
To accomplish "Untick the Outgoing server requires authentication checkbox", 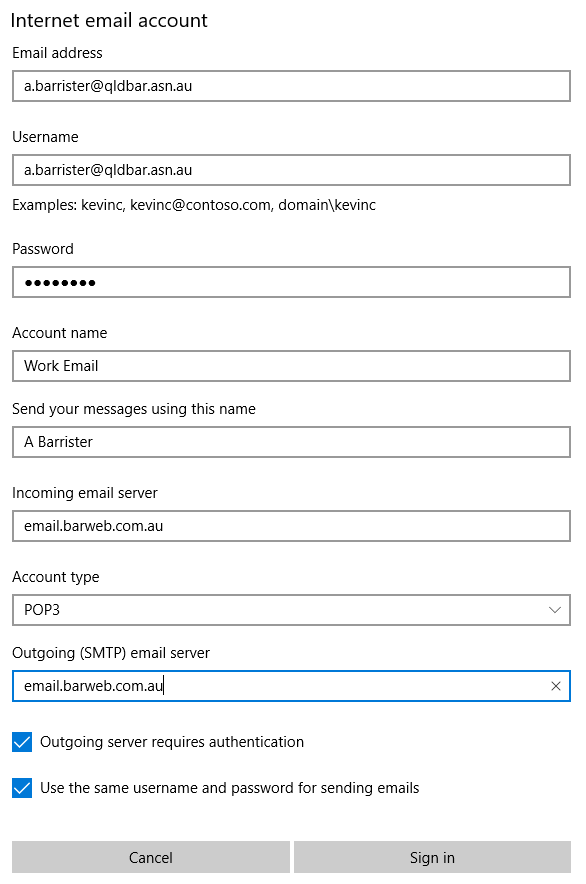I will point(22,742).
